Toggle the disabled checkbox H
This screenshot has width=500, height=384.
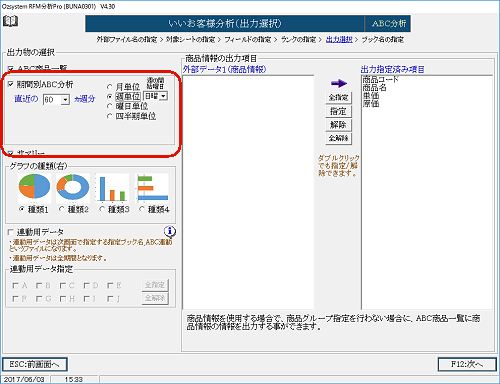pyautogui.click(x=63, y=299)
